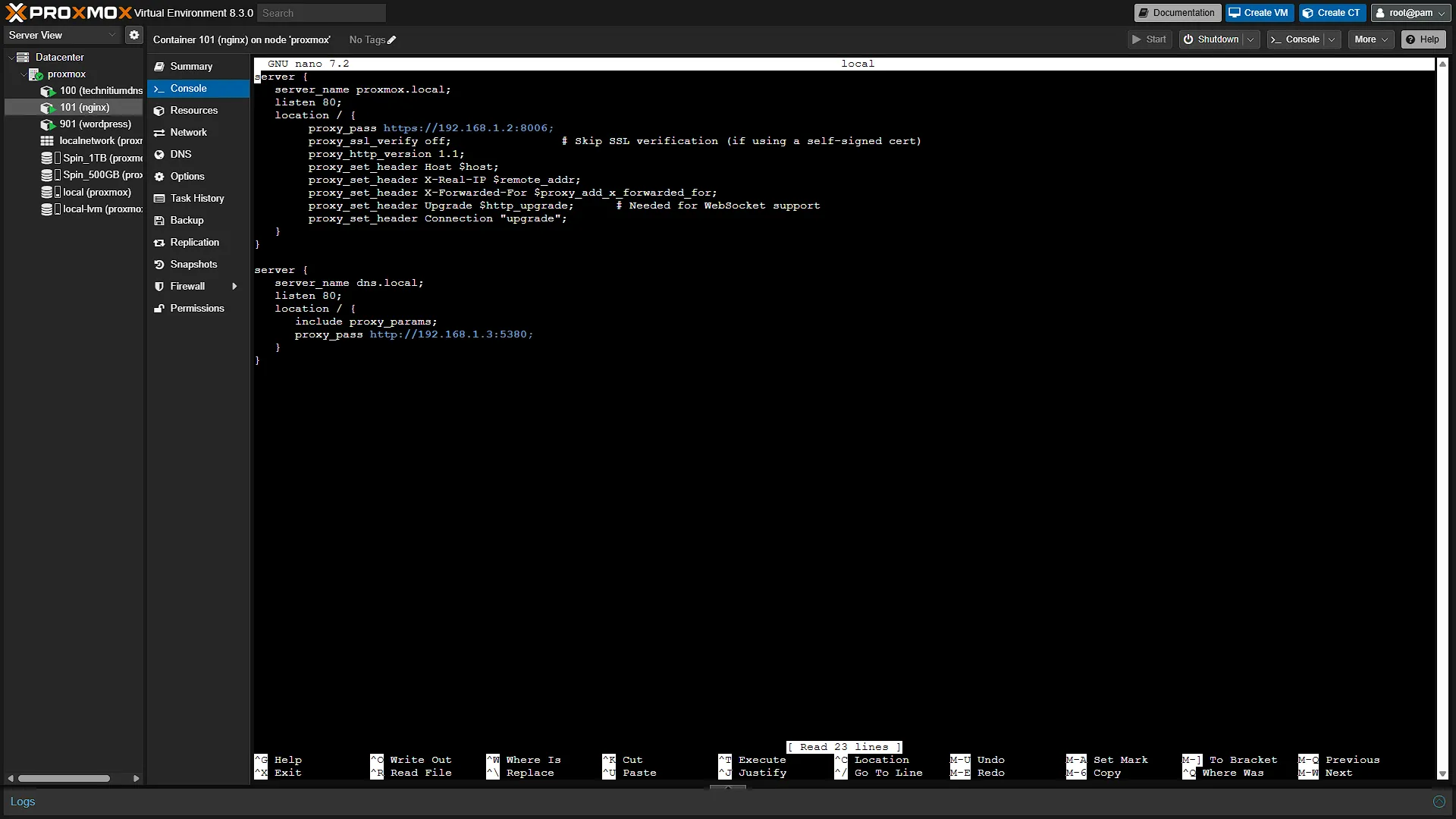Screen dimensions: 1456x819
Task: Open the DNS settings
Action: (x=199, y=155)
